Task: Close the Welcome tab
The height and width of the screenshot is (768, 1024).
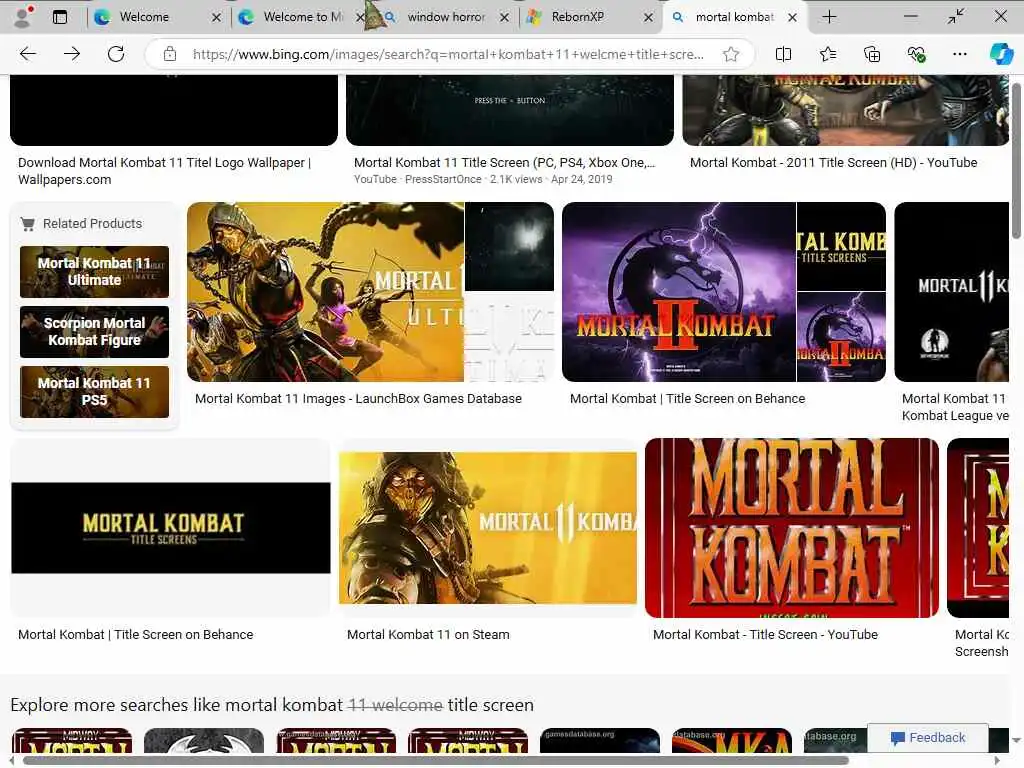Action: 216,18
